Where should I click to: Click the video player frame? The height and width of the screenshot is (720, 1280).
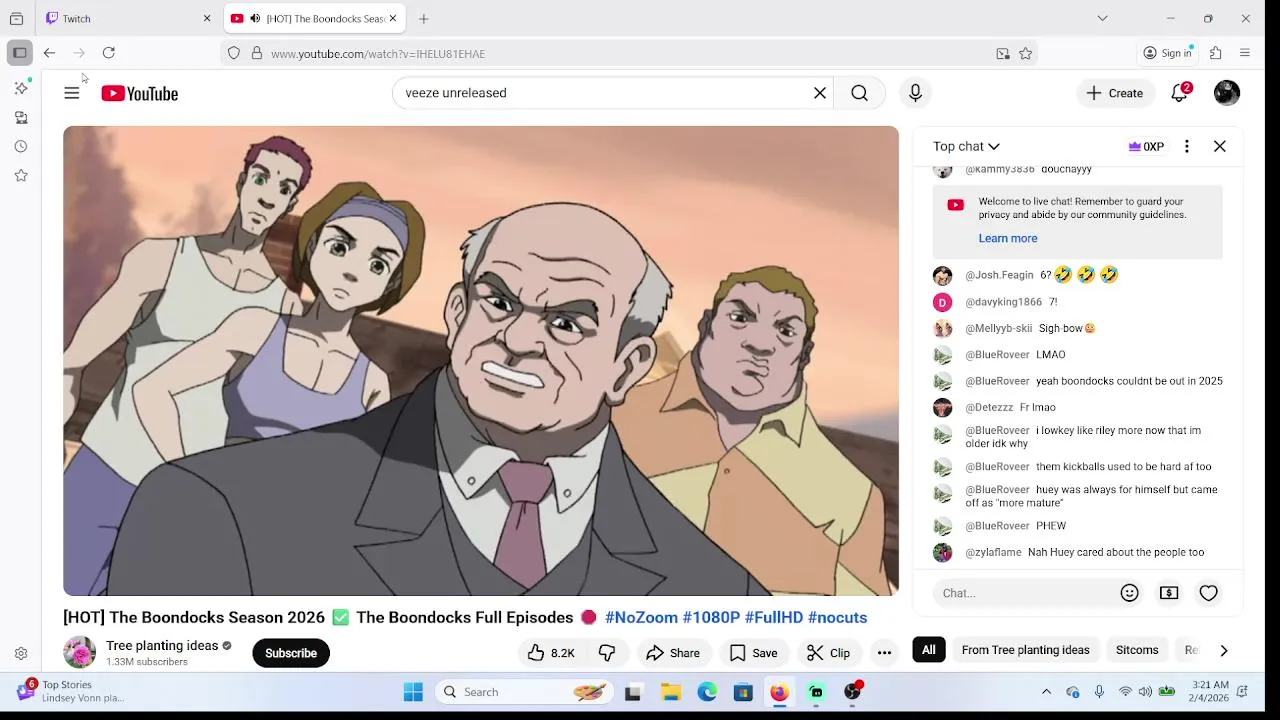tap(481, 361)
